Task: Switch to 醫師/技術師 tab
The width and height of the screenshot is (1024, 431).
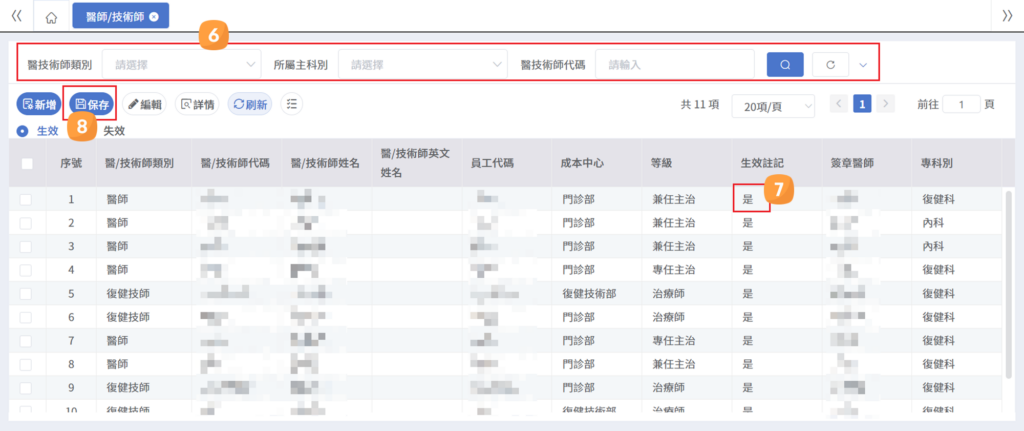Action: [115, 18]
